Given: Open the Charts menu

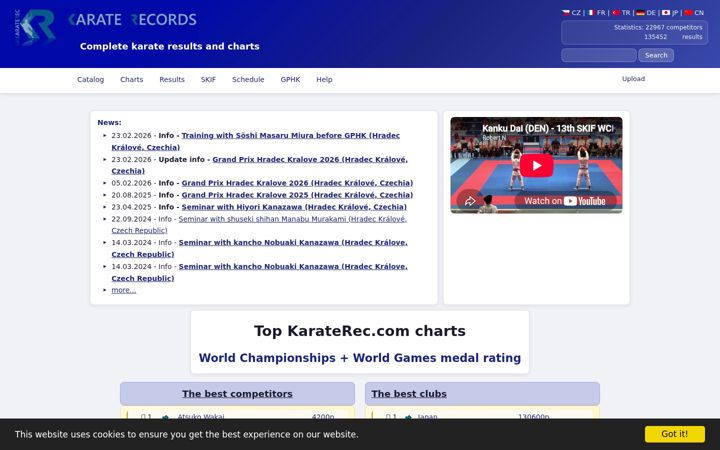Looking at the screenshot, I should click(132, 79).
